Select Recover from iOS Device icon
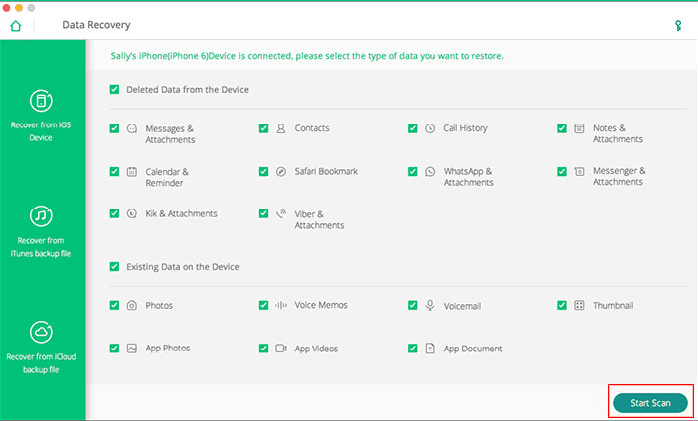The width and height of the screenshot is (698, 421). tap(42, 102)
